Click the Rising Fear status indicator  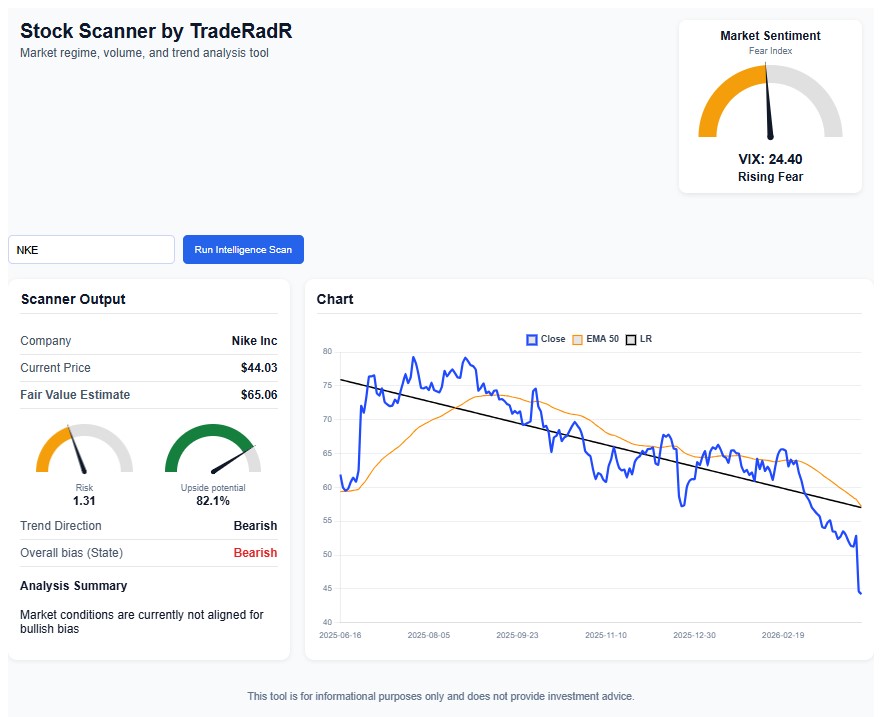click(769, 177)
